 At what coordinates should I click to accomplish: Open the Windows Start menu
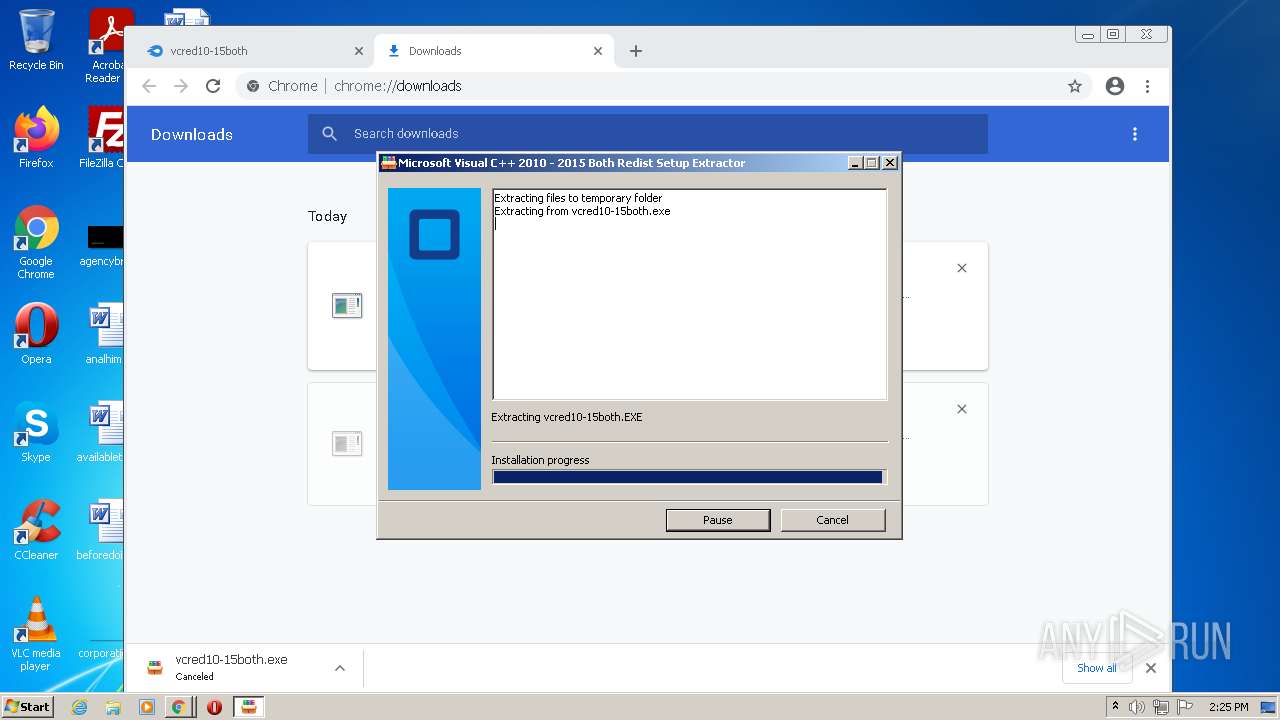coord(27,706)
